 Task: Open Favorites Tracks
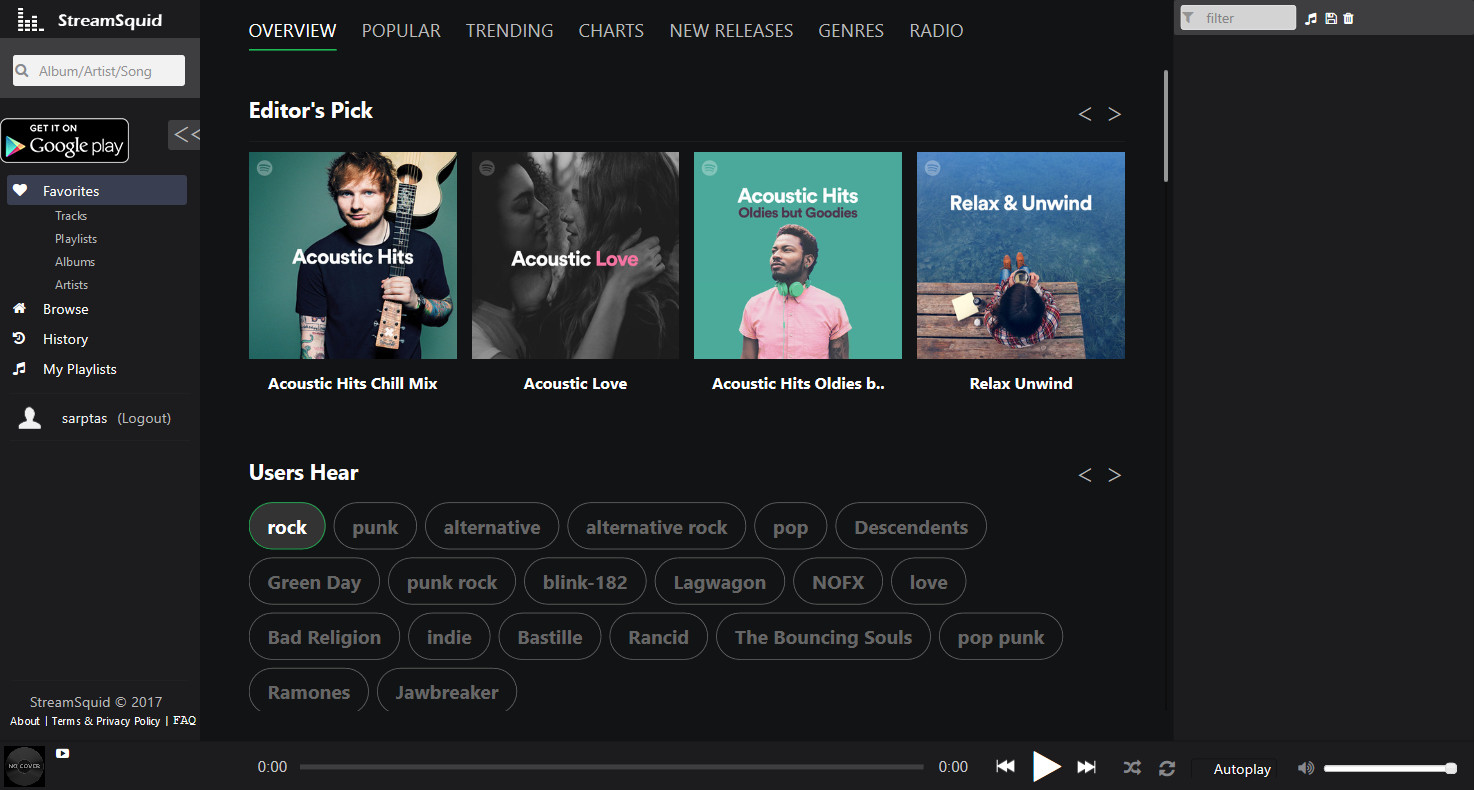click(71, 216)
